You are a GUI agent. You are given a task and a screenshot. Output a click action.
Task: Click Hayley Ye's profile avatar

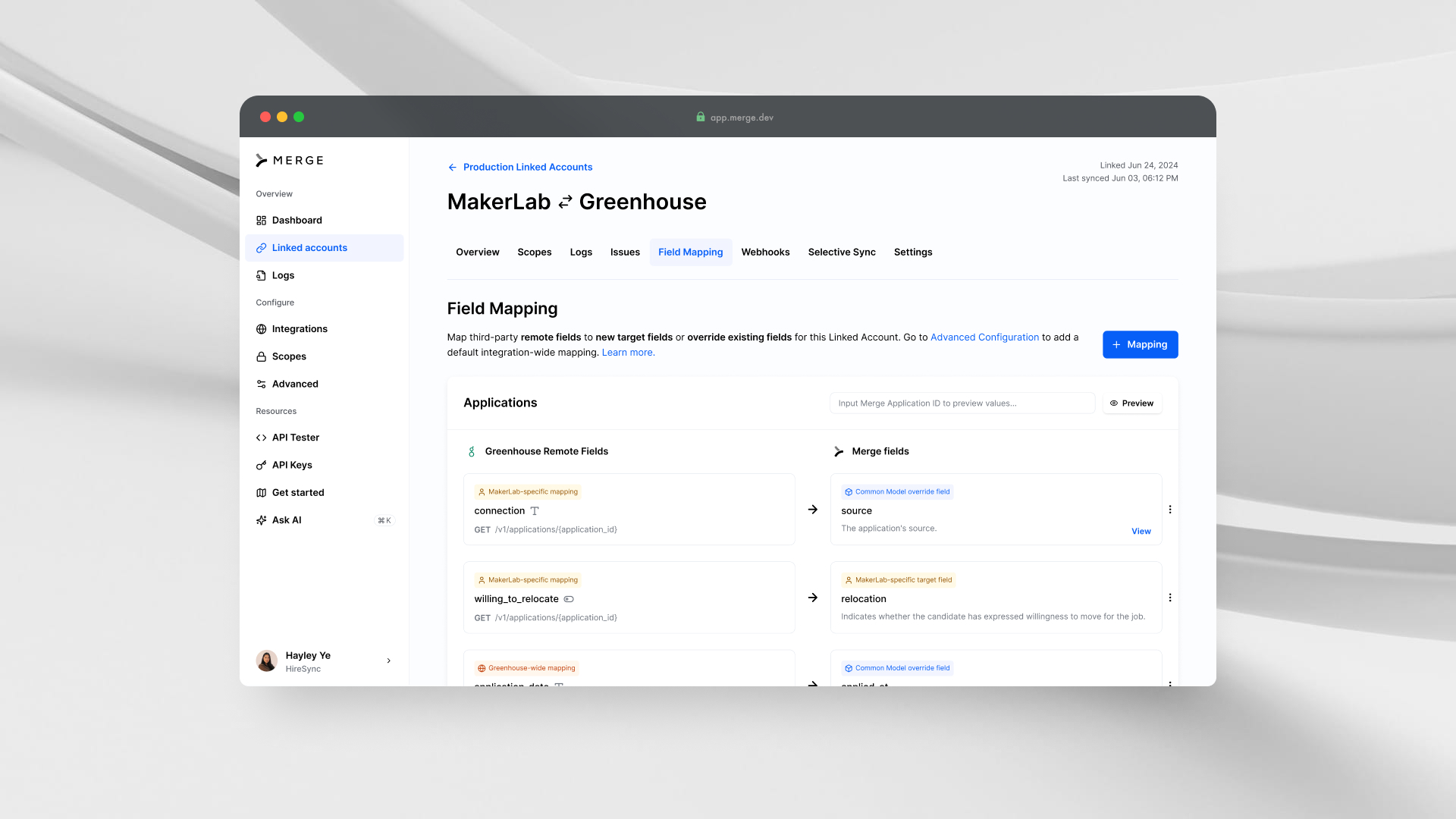pyautogui.click(x=267, y=661)
